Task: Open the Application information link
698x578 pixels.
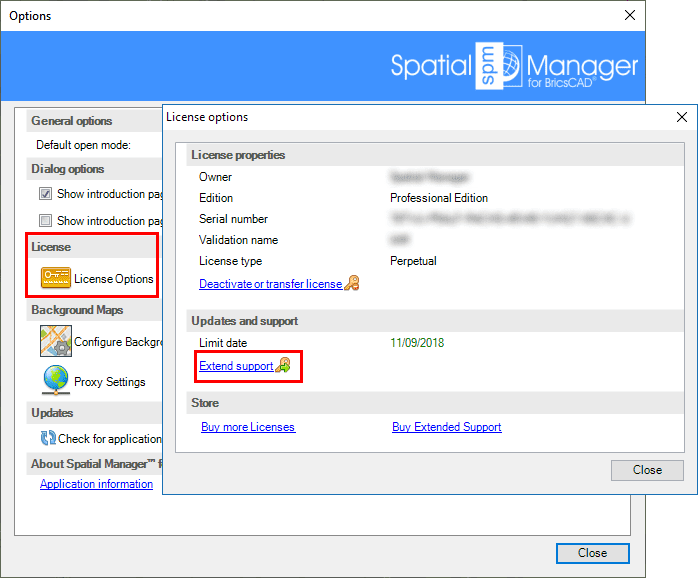Action: coord(96,484)
